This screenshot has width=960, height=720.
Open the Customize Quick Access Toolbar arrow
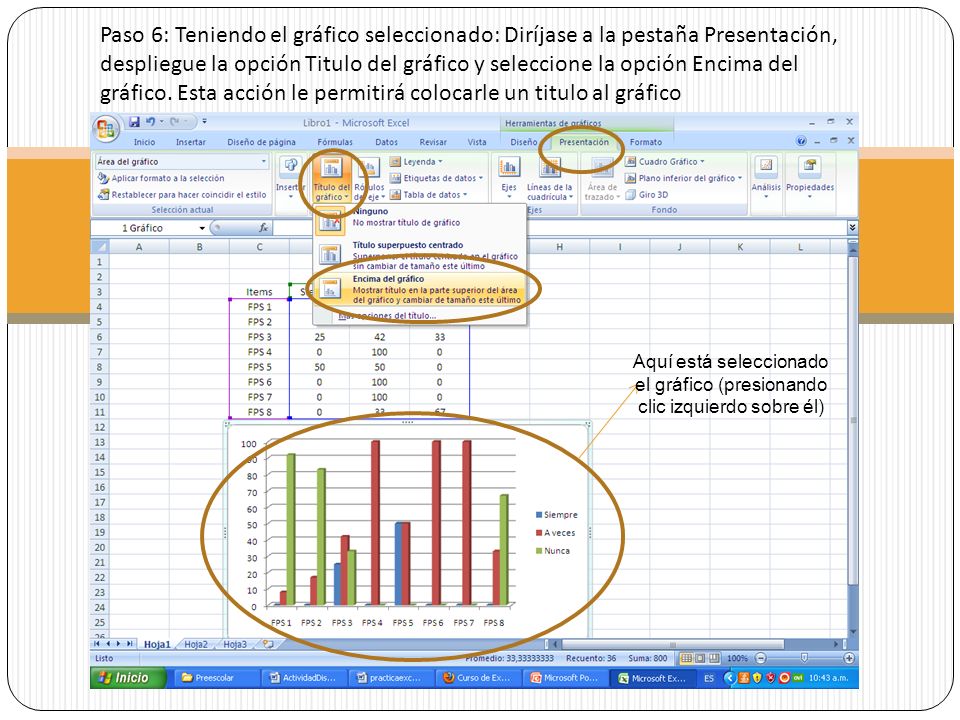[x=204, y=122]
